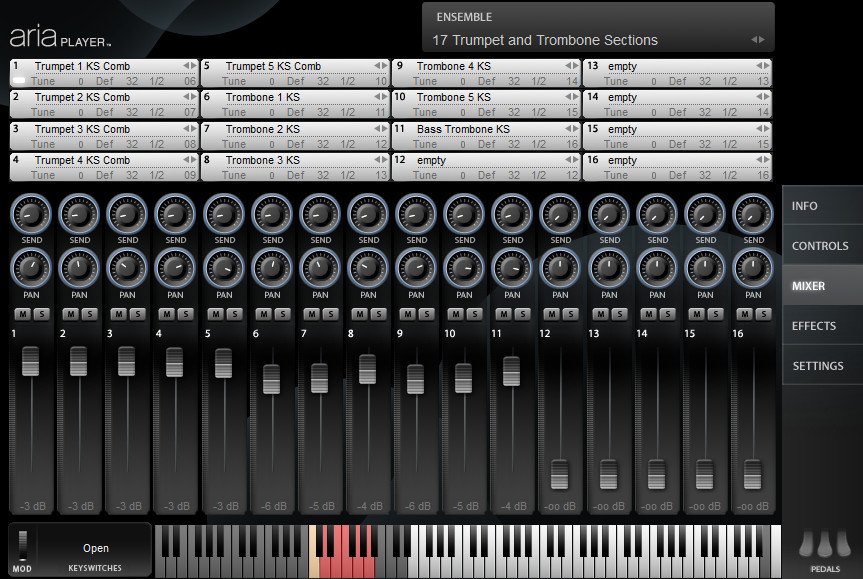Switch to the CONTROLS tab

click(822, 245)
